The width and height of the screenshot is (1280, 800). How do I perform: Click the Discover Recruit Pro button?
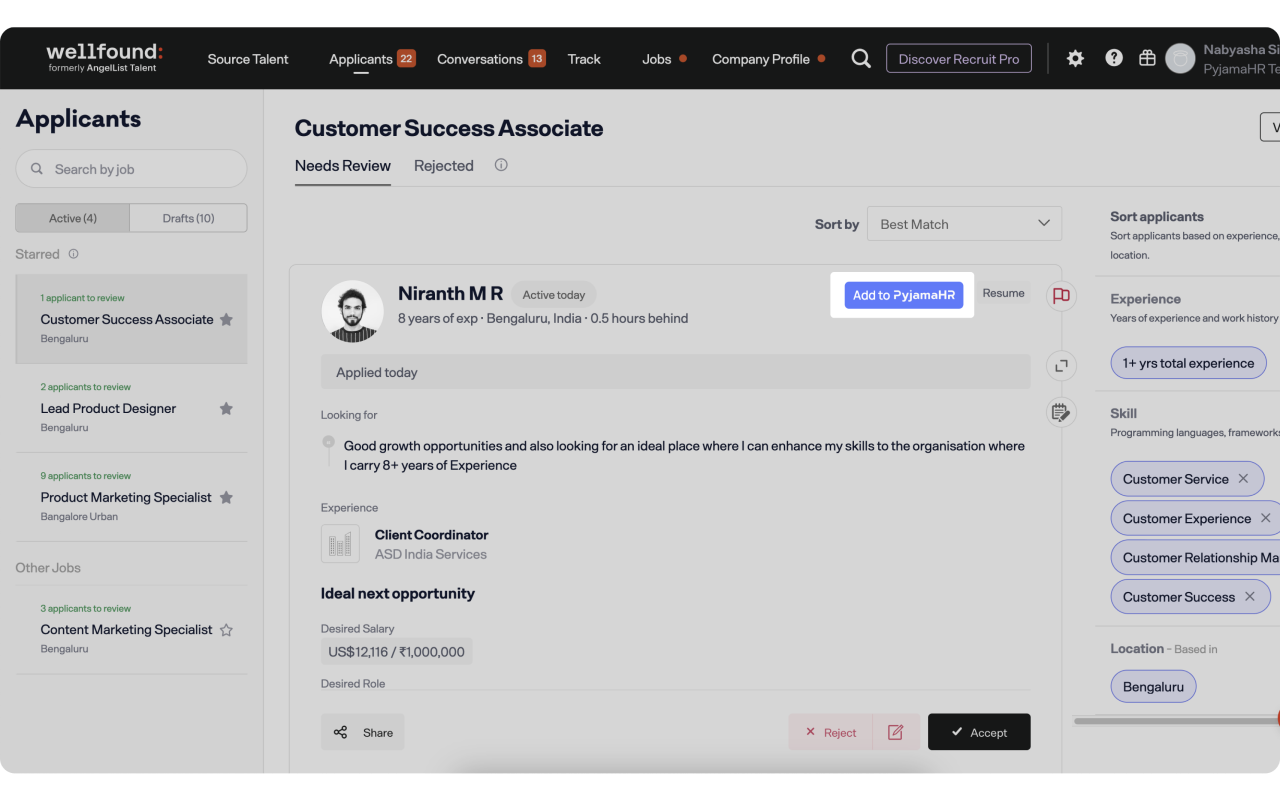pos(957,58)
